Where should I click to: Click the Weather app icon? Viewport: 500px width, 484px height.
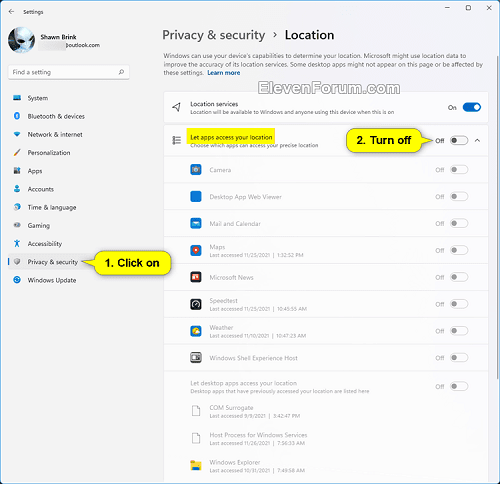point(196,331)
